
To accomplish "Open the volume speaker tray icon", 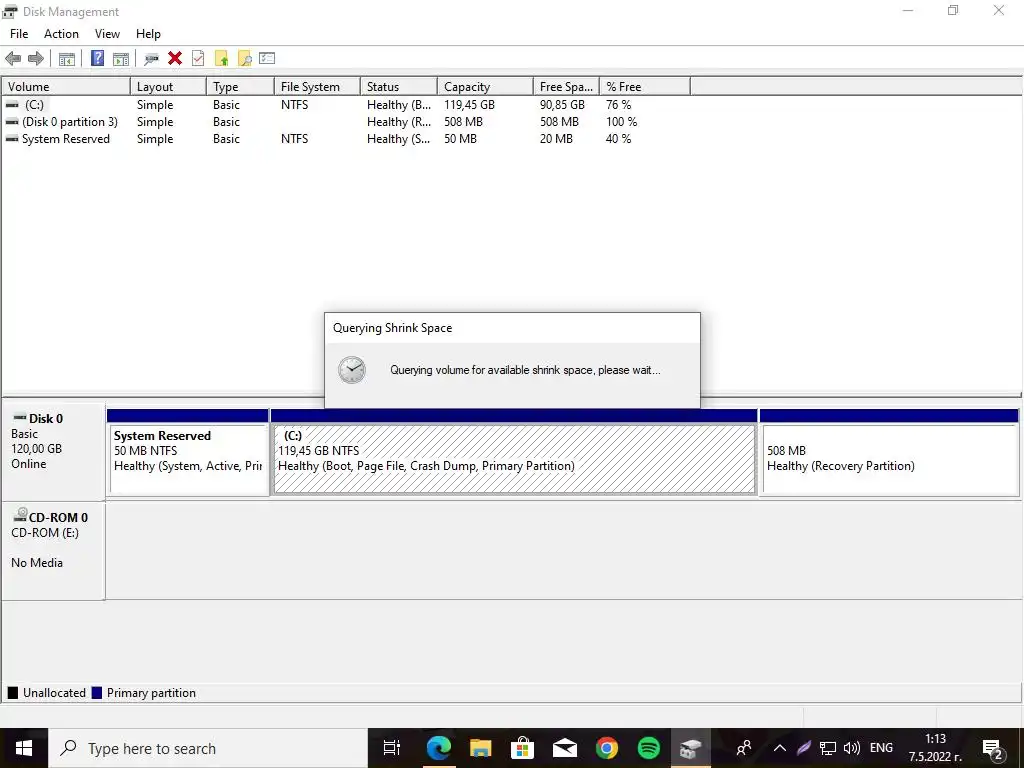I will pyautogui.click(x=852, y=748).
